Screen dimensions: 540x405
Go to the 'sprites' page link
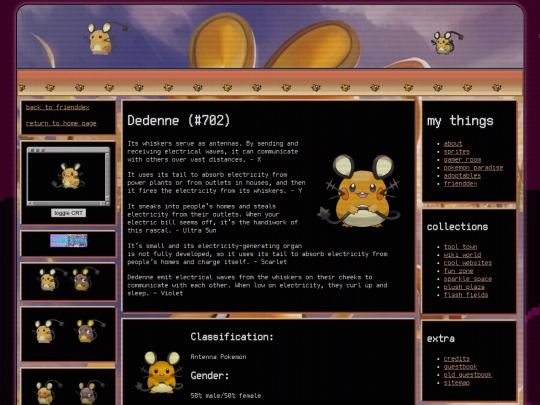tap(456, 152)
